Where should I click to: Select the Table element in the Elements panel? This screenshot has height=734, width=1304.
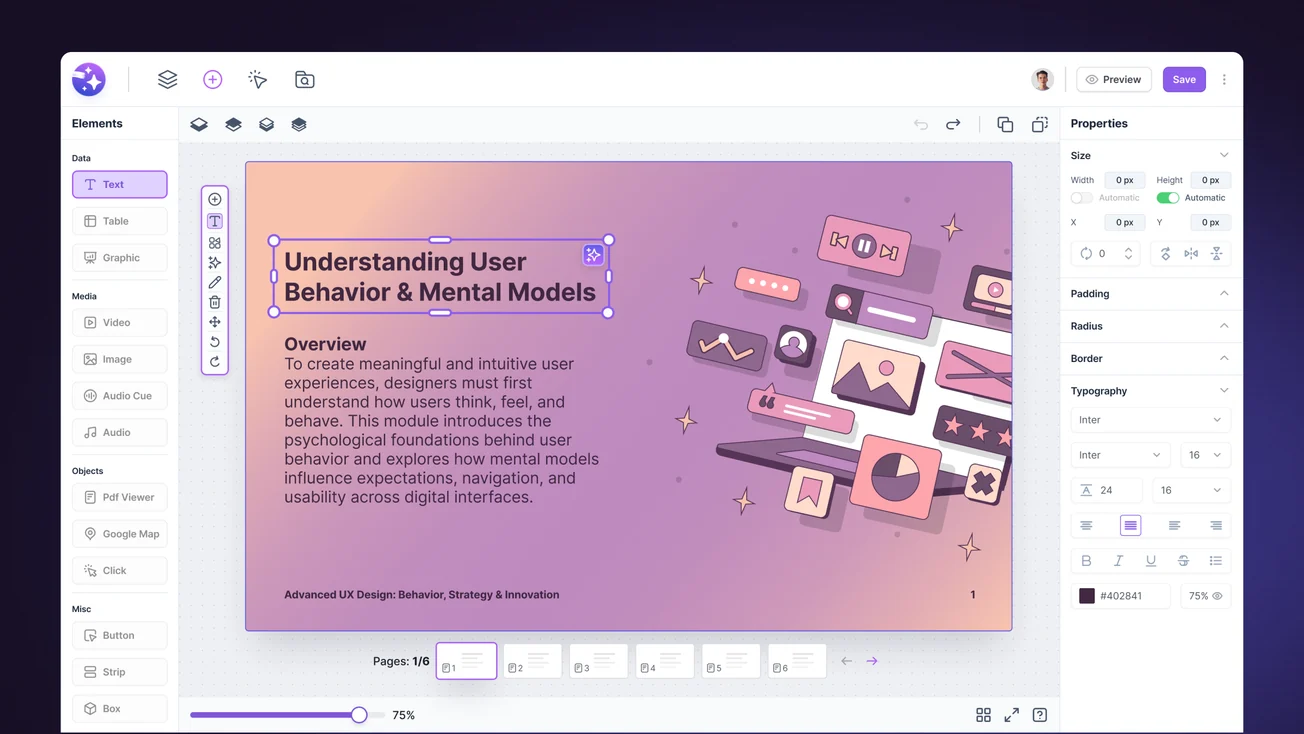[x=120, y=221]
